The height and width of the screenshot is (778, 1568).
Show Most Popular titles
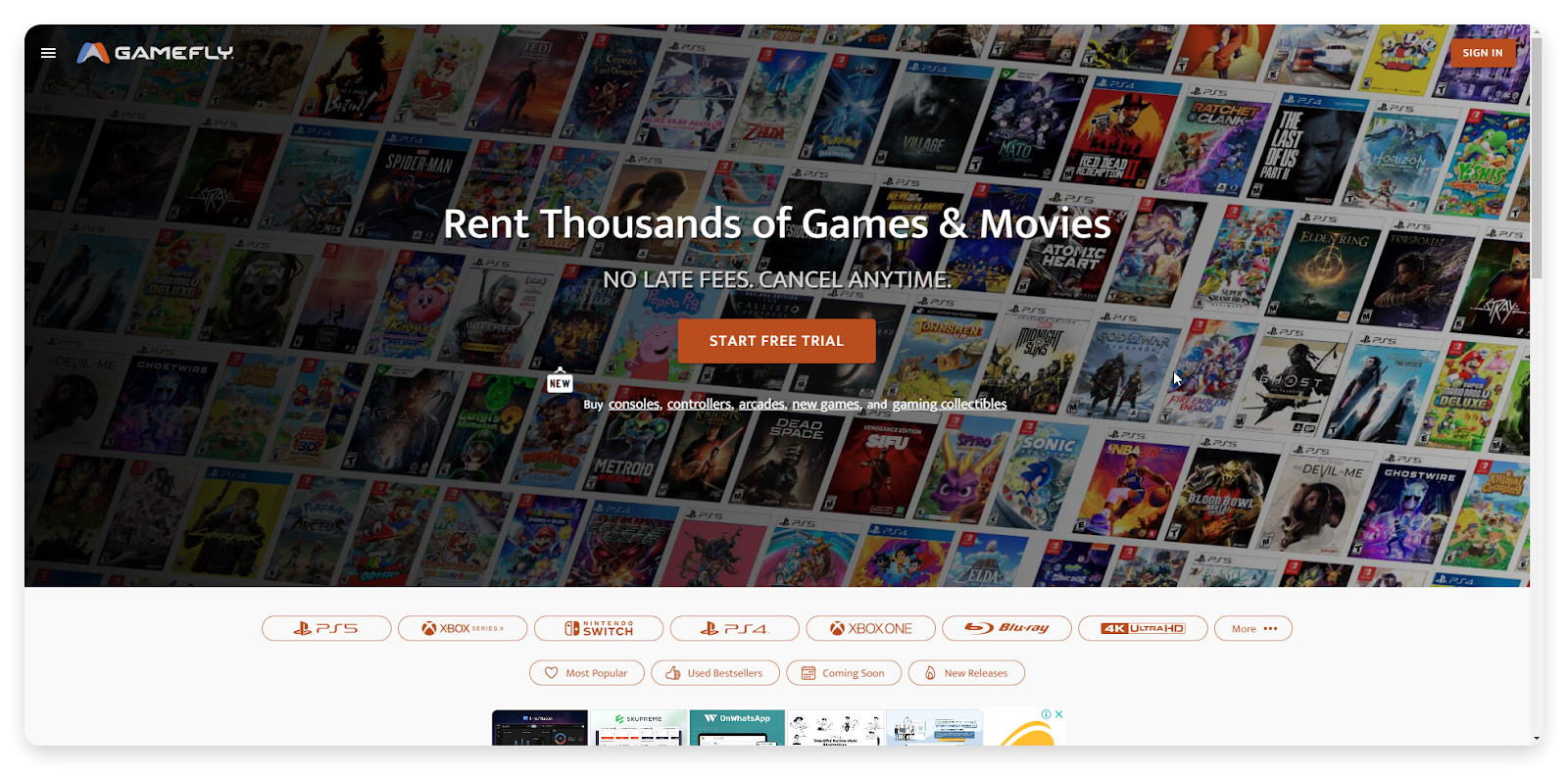click(x=587, y=673)
